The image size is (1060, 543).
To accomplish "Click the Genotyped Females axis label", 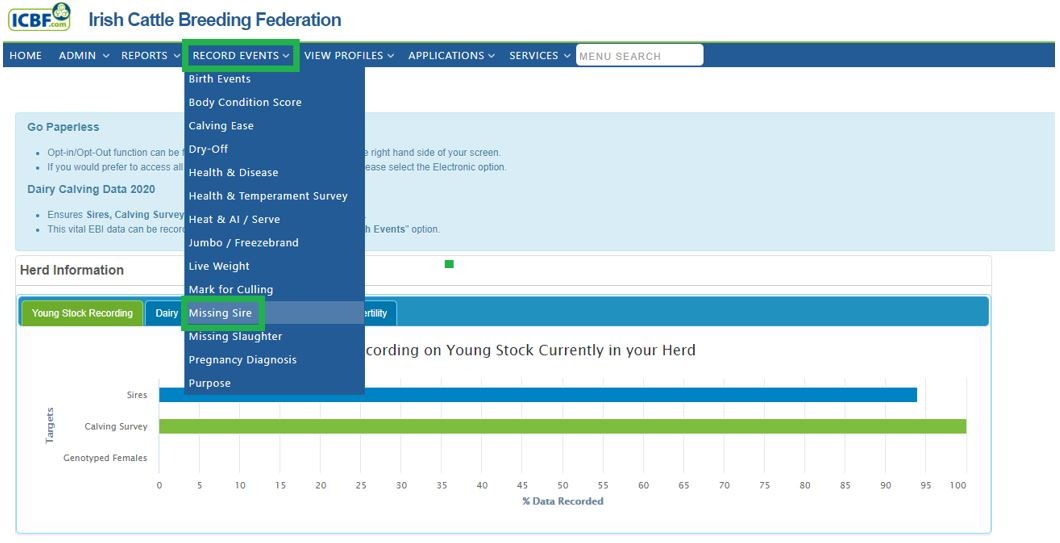I will point(105,458).
